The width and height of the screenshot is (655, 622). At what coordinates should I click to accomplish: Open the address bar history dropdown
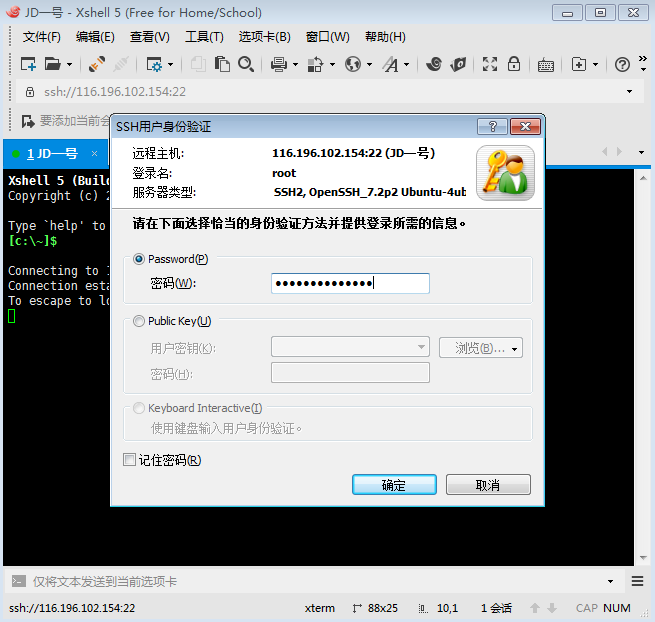pos(630,91)
